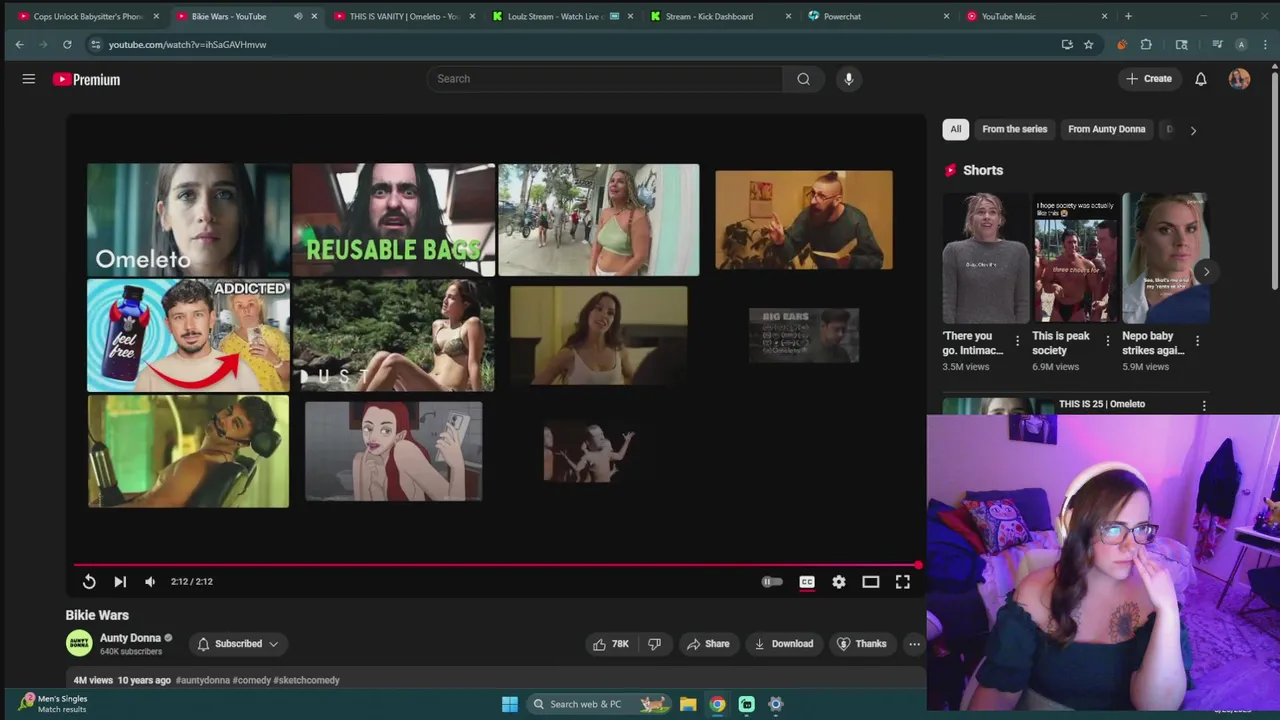Screen dimensions: 1280x720
Task: Start voice search with the microphone
Action: (848, 79)
